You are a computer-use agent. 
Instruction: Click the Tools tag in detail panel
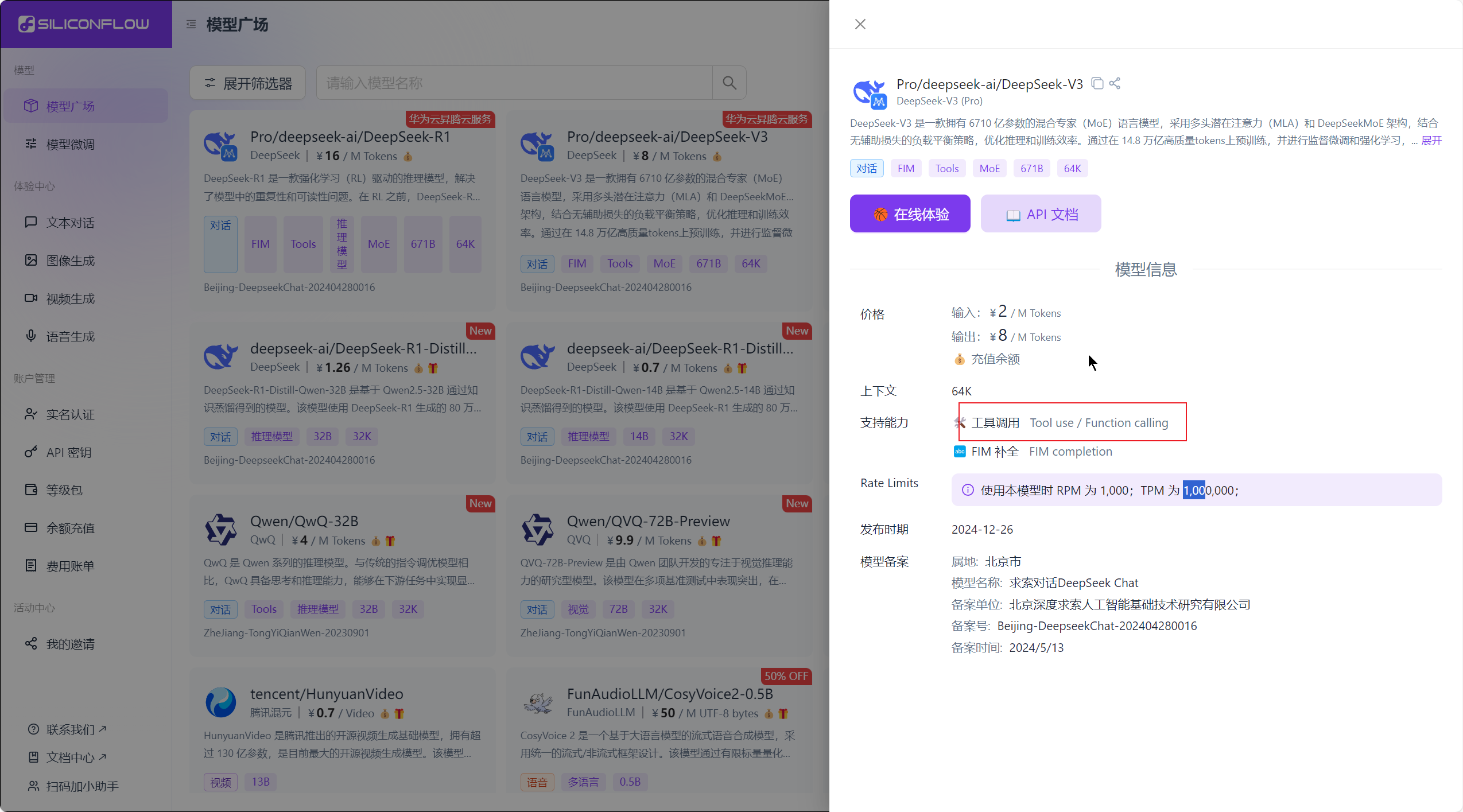click(x=946, y=168)
